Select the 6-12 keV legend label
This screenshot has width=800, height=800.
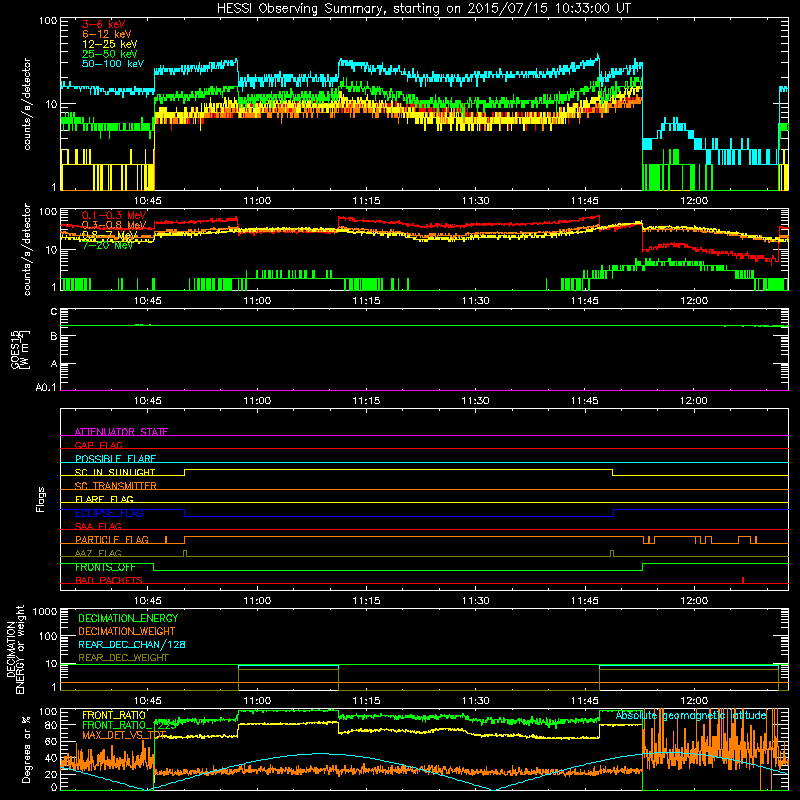pyautogui.click(x=107, y=34)
